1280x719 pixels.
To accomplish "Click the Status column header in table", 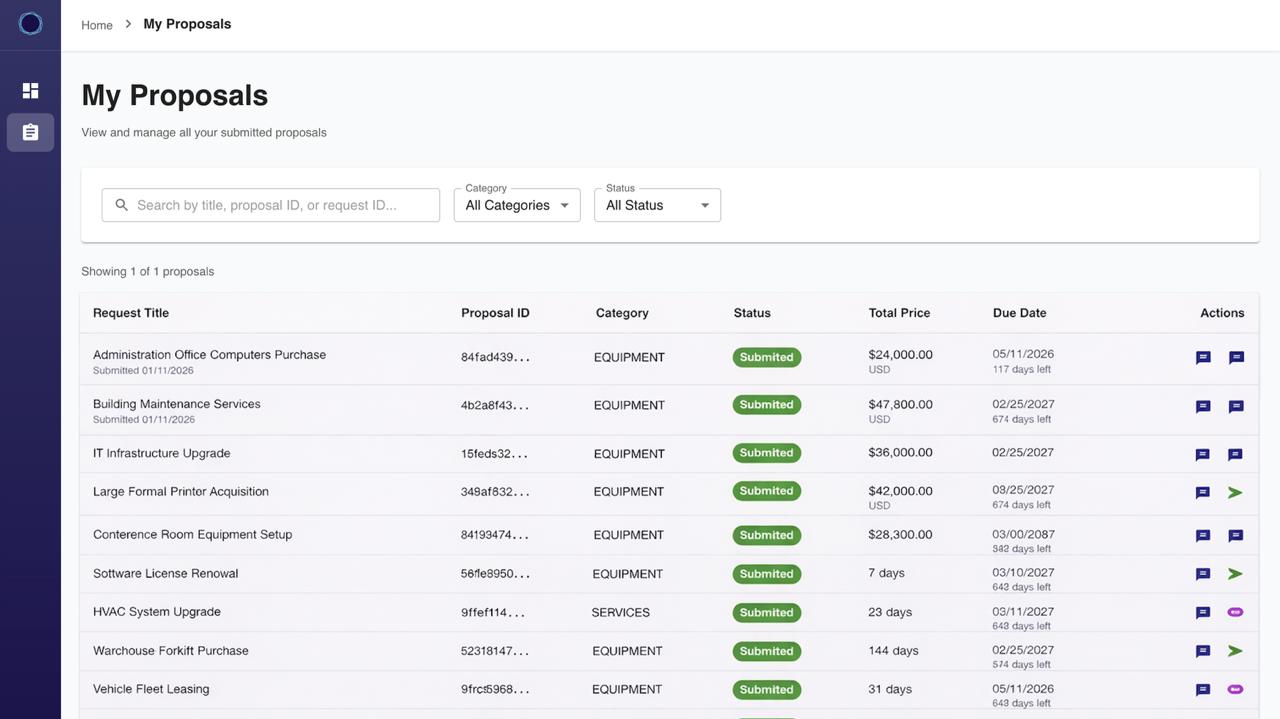I will [752, 313].
